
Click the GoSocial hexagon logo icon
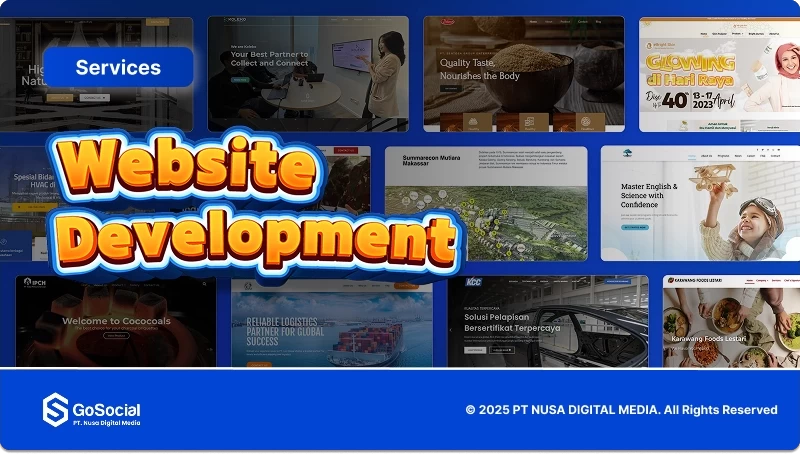(x=55, y=410)
